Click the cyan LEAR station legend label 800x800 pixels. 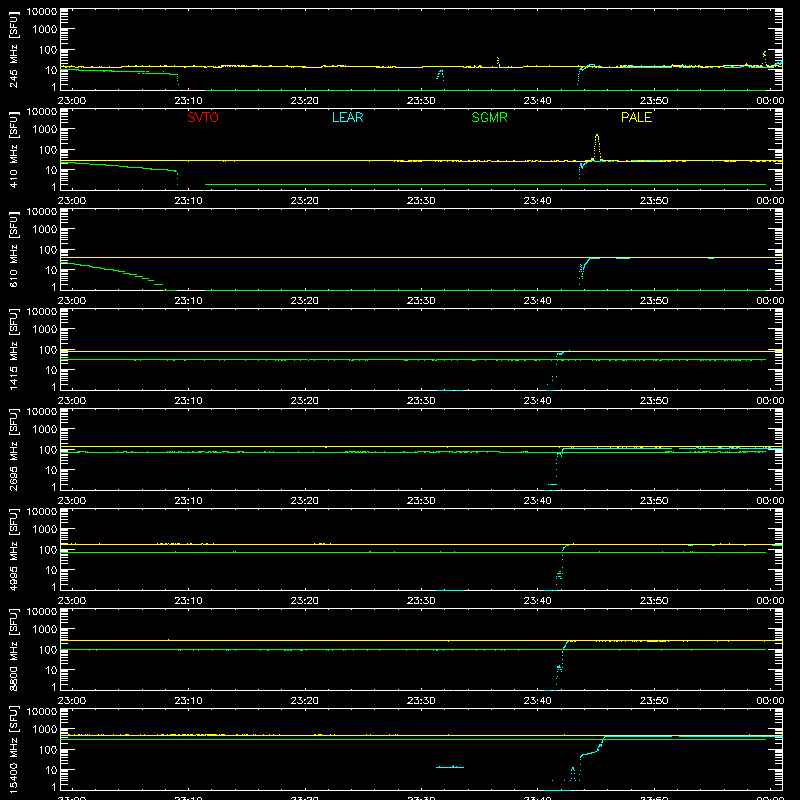point(347,117)
